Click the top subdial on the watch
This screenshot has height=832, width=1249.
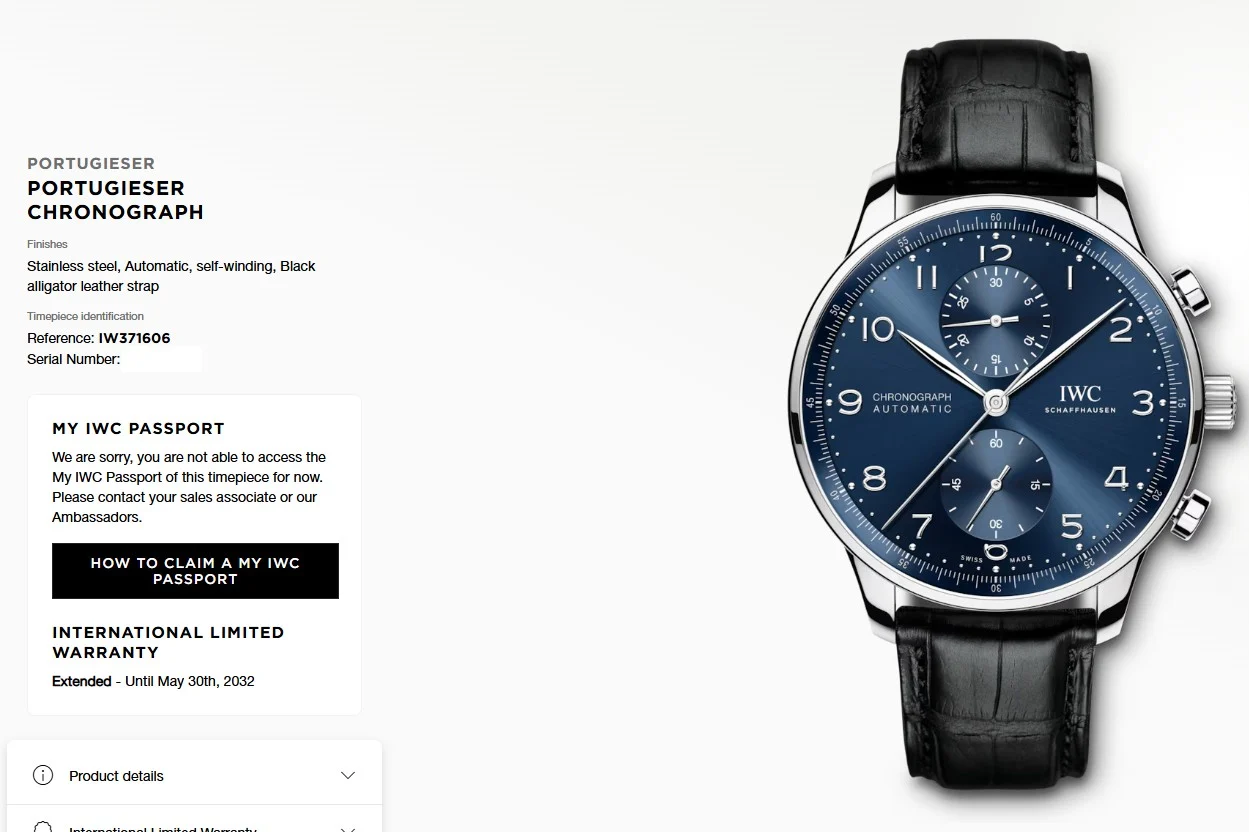click(996, 320)
